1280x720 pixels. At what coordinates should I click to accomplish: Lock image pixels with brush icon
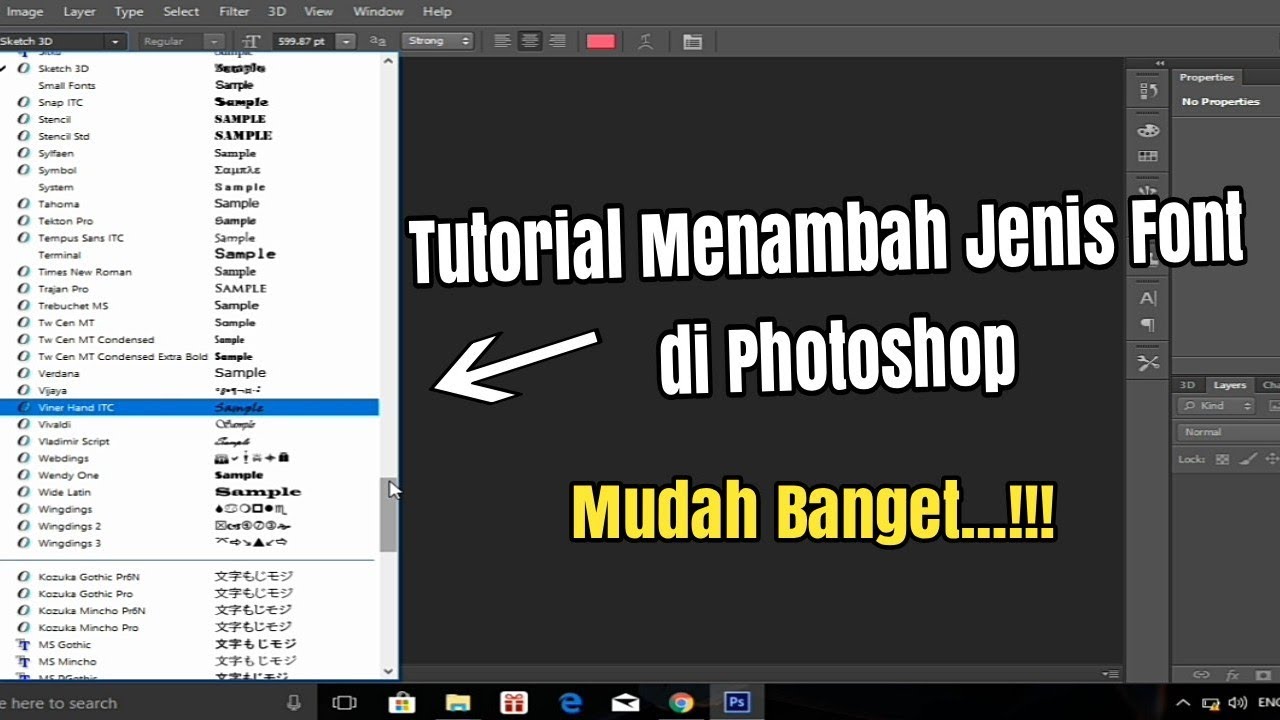click(1247, 459)
